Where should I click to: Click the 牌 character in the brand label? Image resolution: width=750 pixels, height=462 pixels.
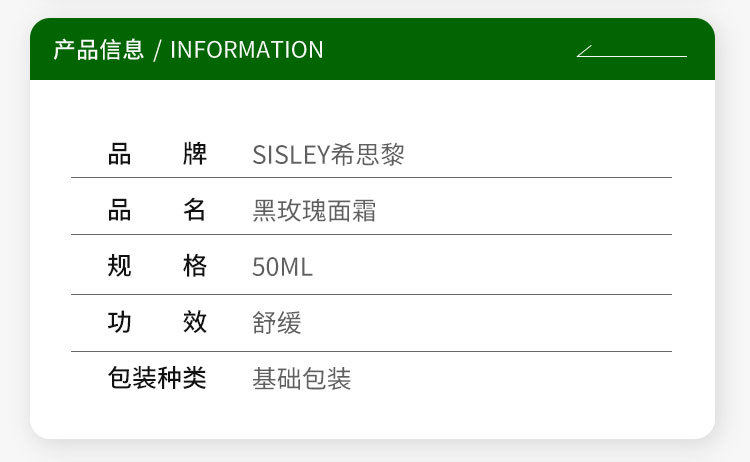pyautogui.click(x=195, y=154)
